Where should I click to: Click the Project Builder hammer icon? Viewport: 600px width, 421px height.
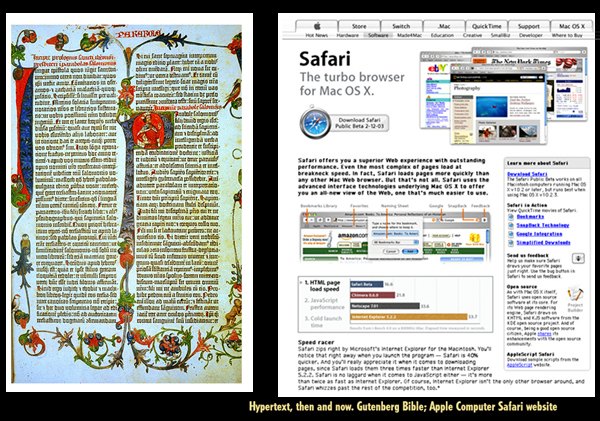click(575, 294)
